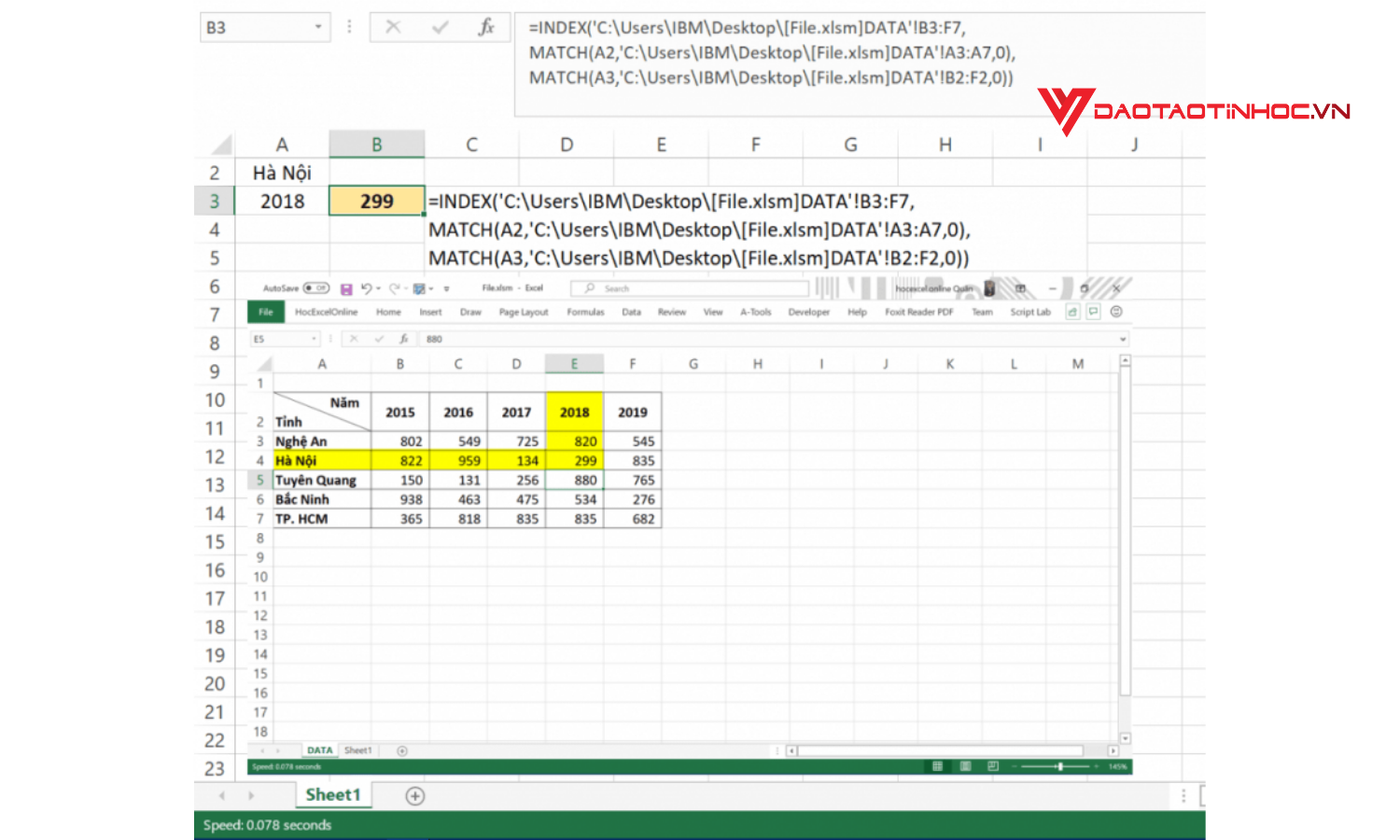Click the Developer ribbon tab
Screen dimensions: 1400x840
click(x=808, y=313)
